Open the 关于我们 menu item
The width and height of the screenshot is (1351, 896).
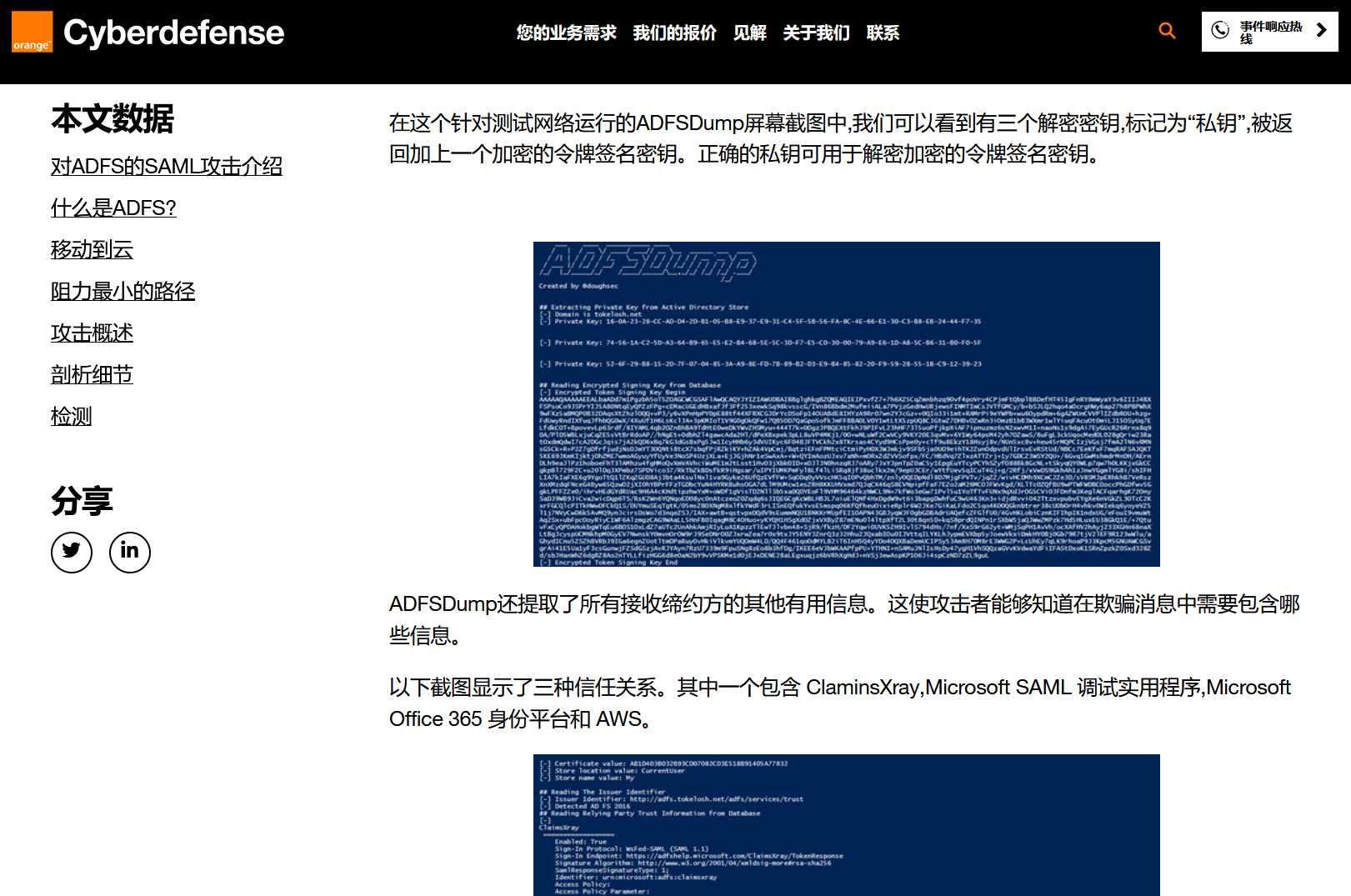point(816,33)
